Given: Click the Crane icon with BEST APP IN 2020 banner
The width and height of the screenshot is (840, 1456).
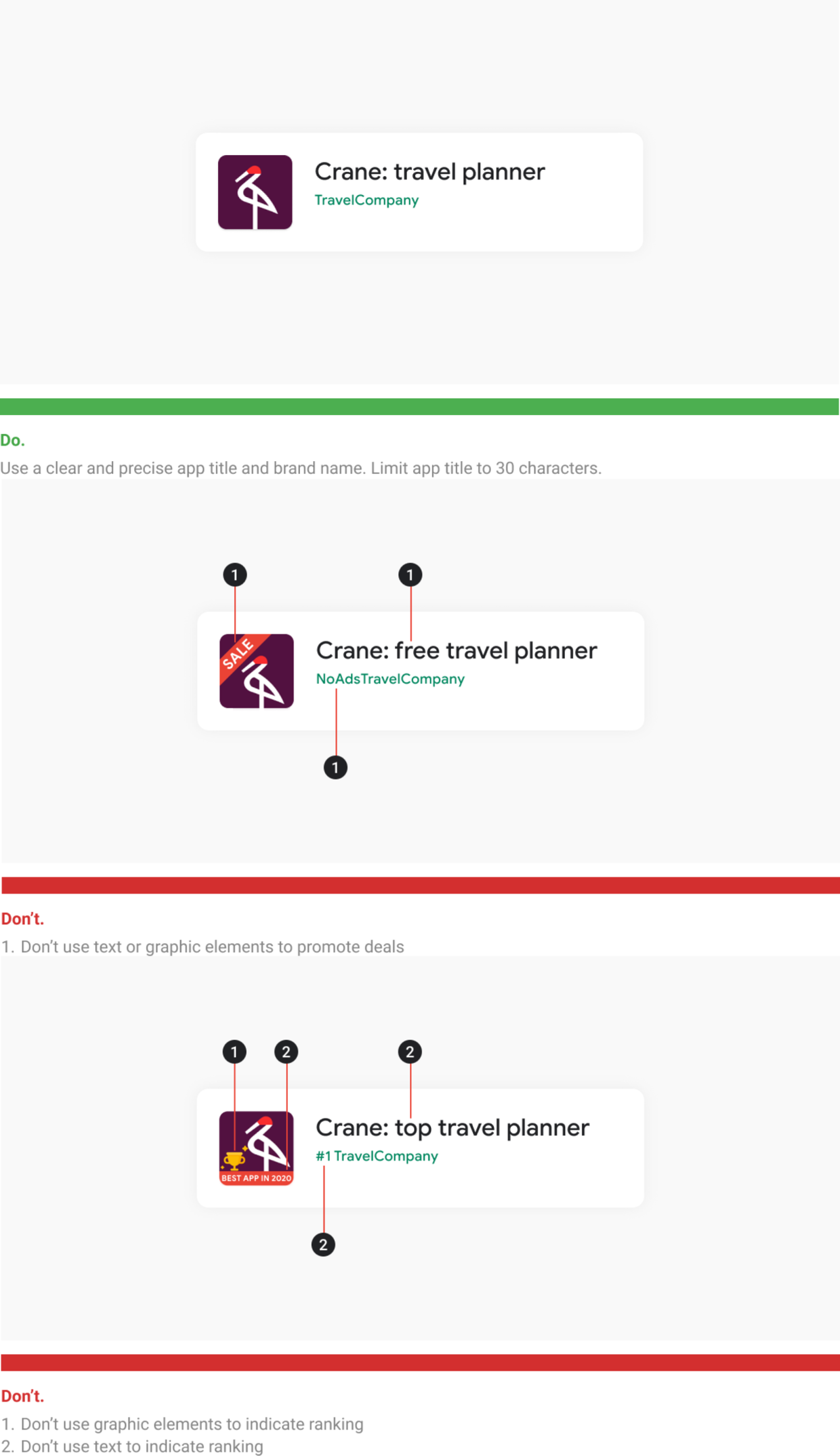Looking at the screenshot, I should [257, 1148].
